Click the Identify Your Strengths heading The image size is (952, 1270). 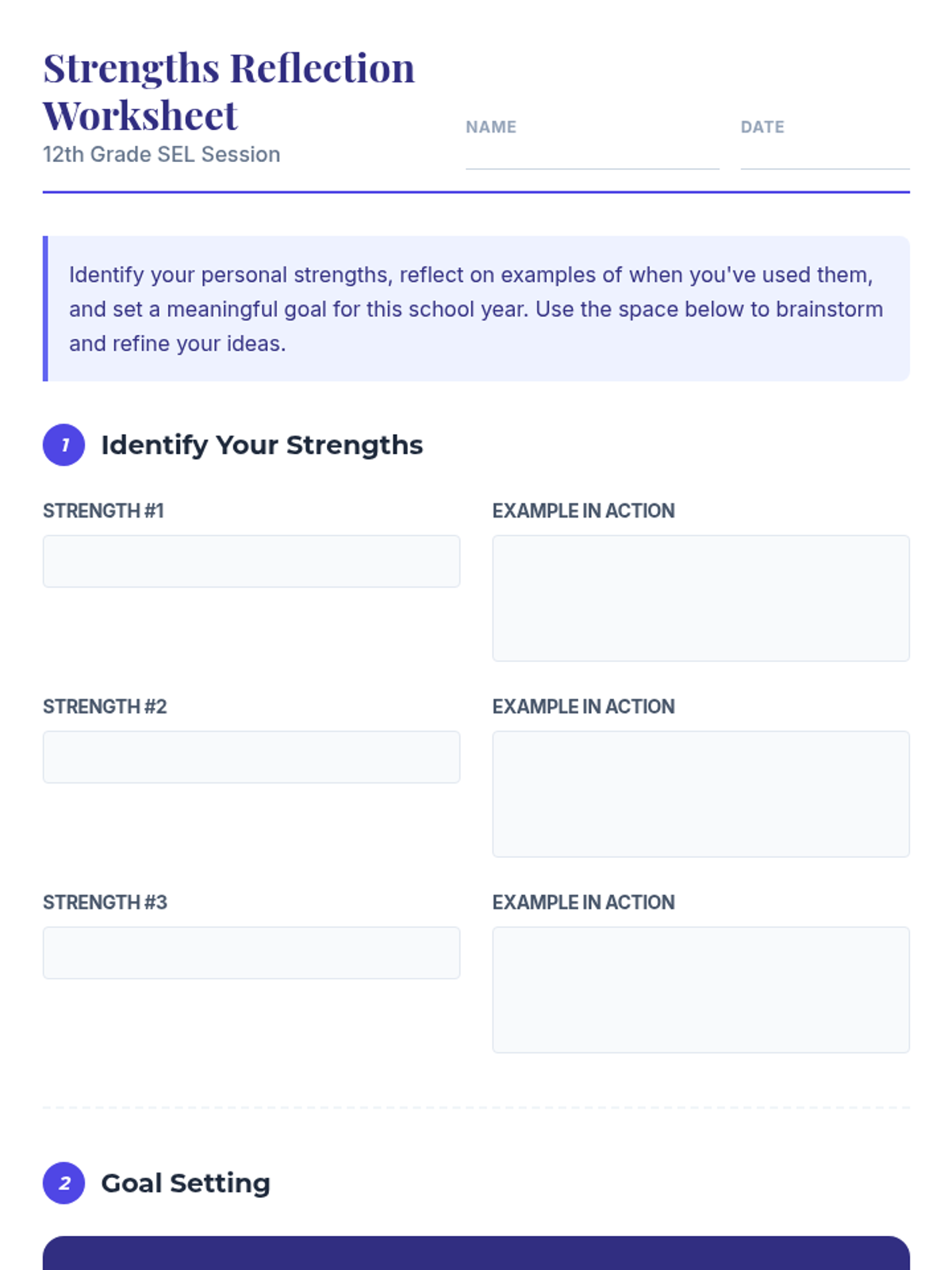click(262, 445)
